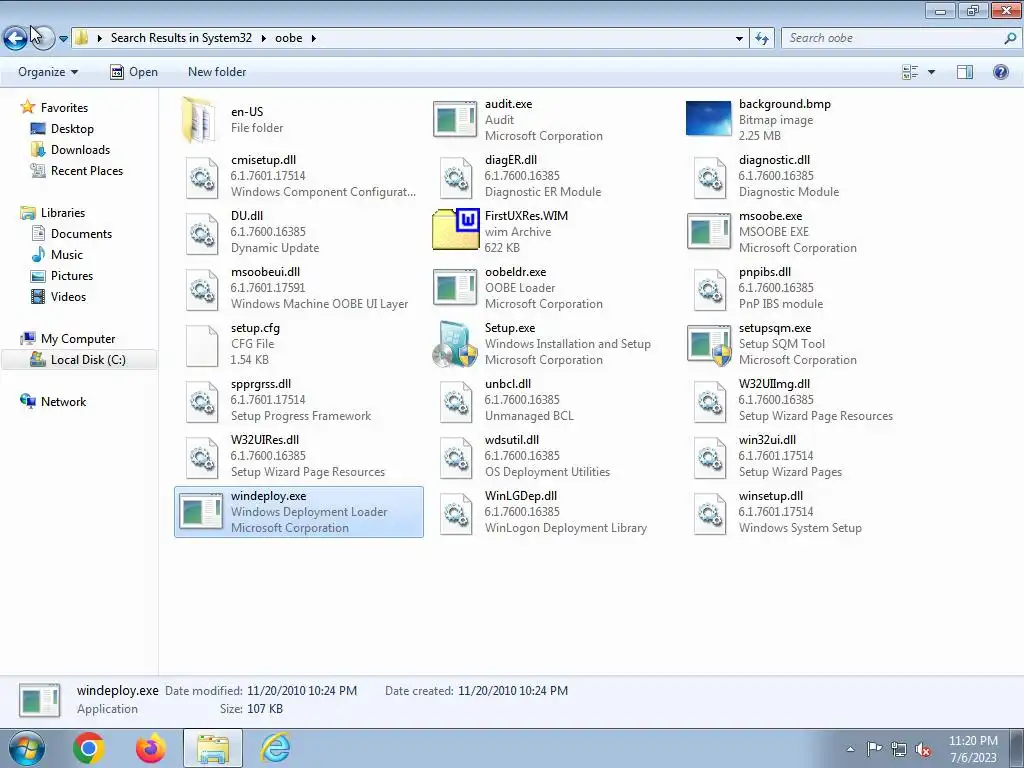Viewport: 1024px width, 768px height.
Task: Select the msoobeui.dll file icon
Action: pyautogui.click(x=202, y=290)
